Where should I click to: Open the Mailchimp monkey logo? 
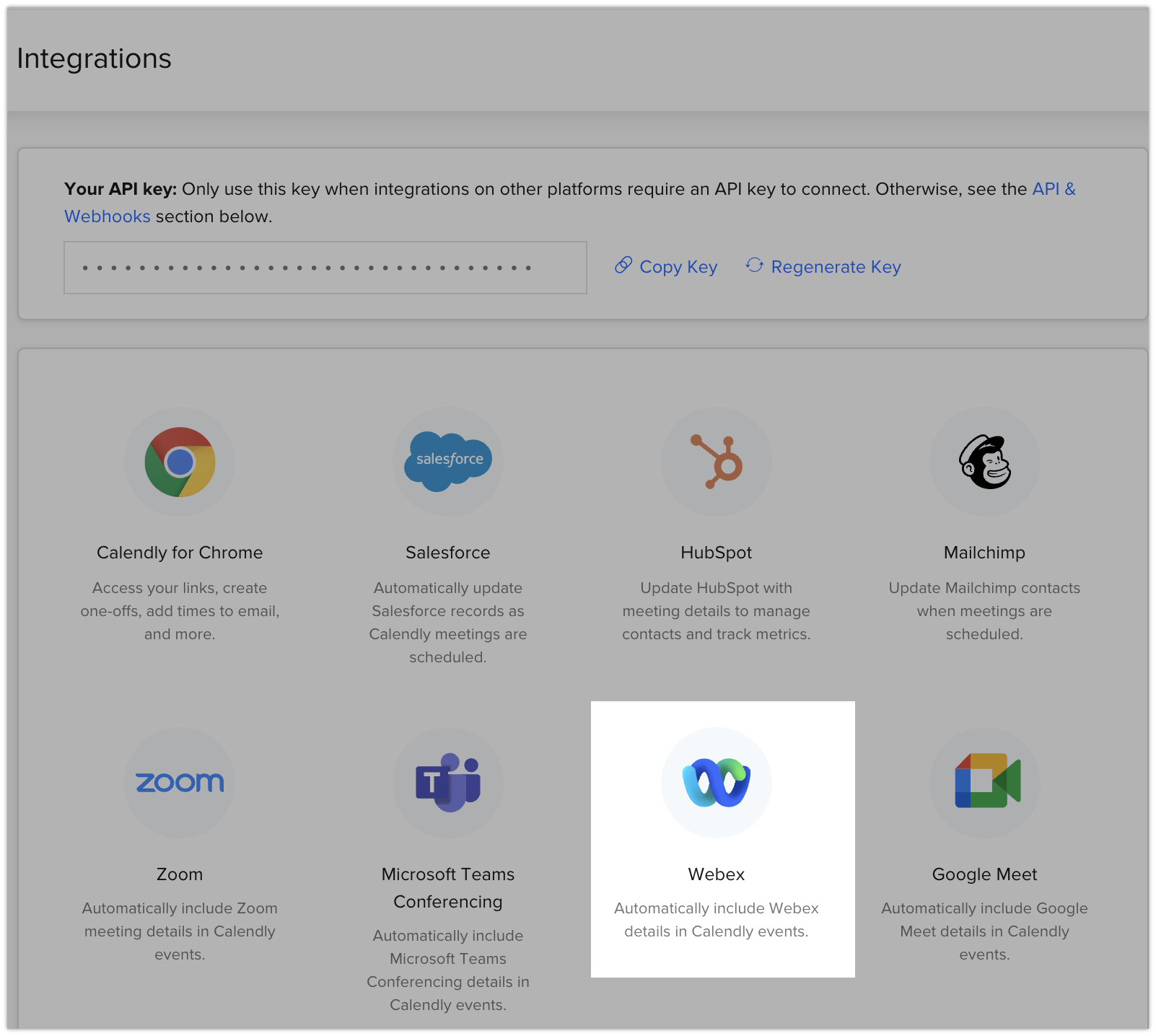985,462
